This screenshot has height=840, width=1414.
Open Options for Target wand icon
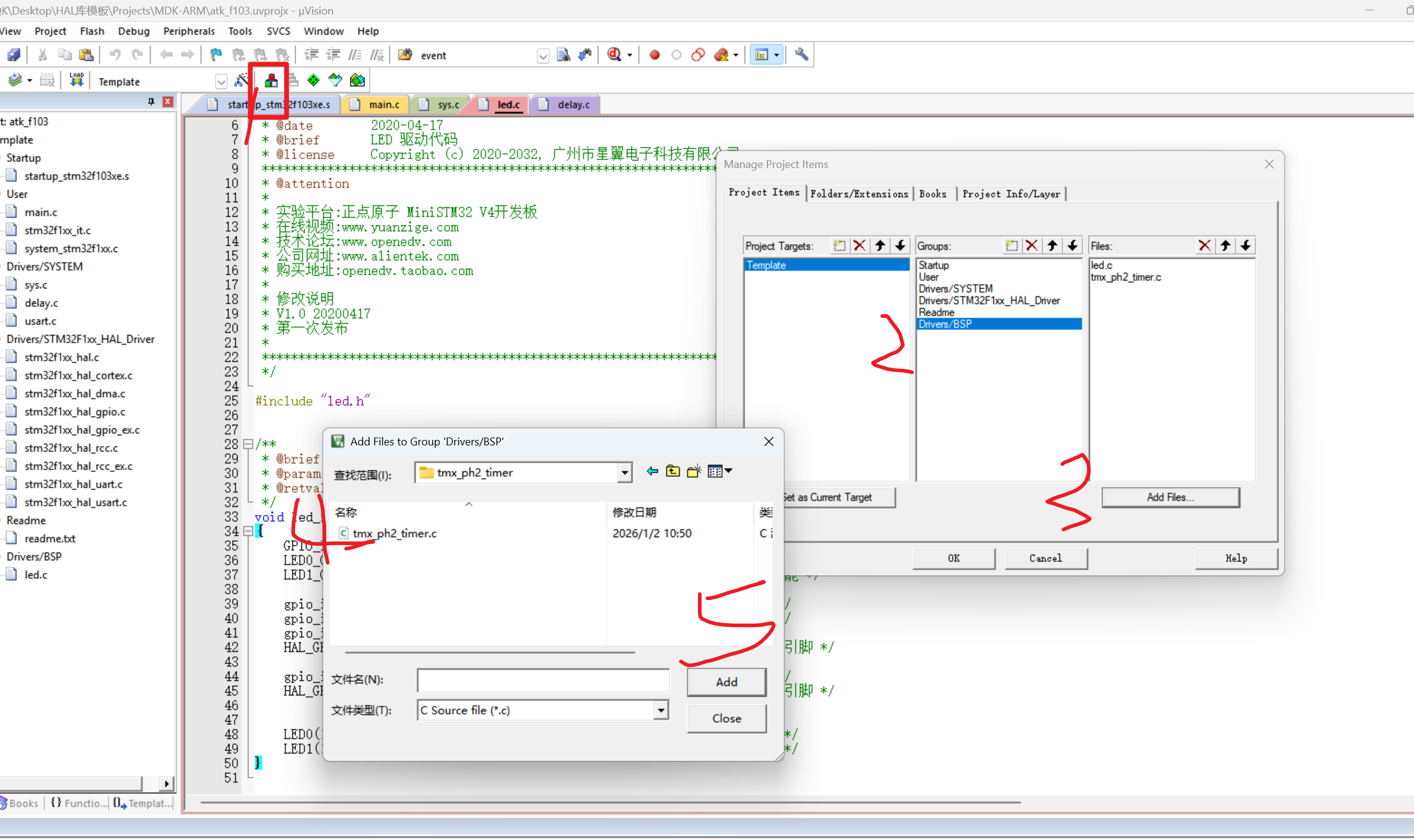[241, 80]
